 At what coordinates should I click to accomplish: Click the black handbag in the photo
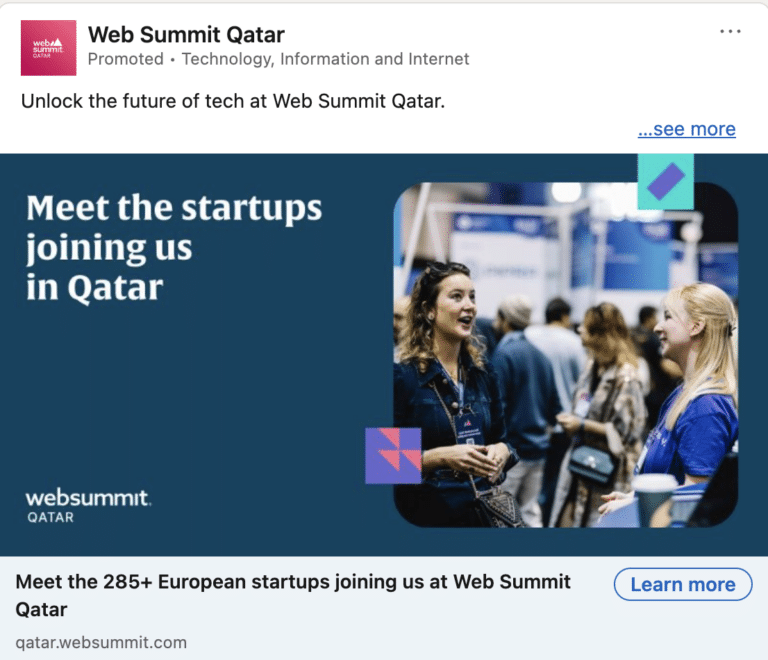click(591, 464)
